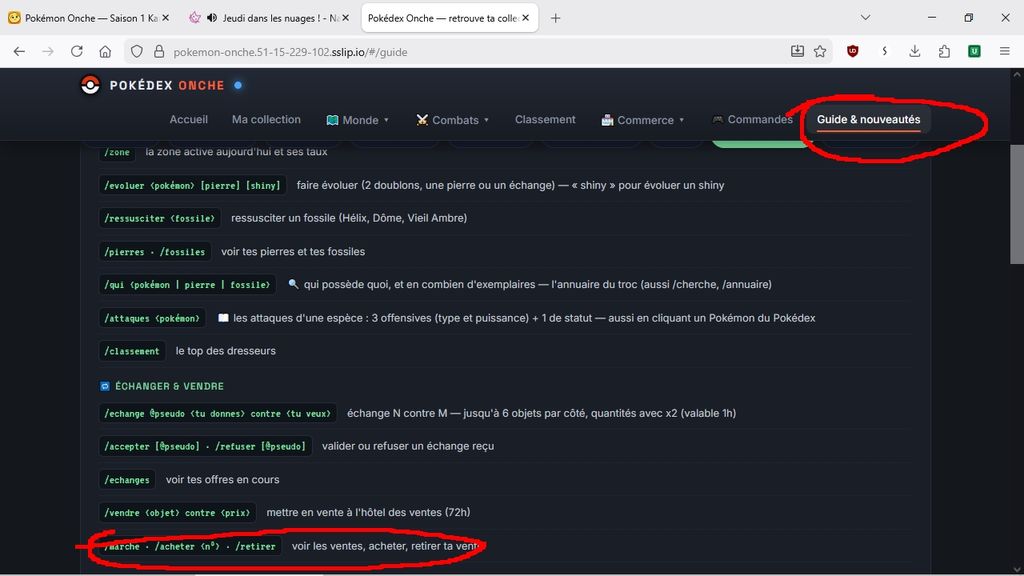Screen dimensions: 1024x576
Task: Close the Jeudi dans les nuages tab
Action: [x=345, y=18]
